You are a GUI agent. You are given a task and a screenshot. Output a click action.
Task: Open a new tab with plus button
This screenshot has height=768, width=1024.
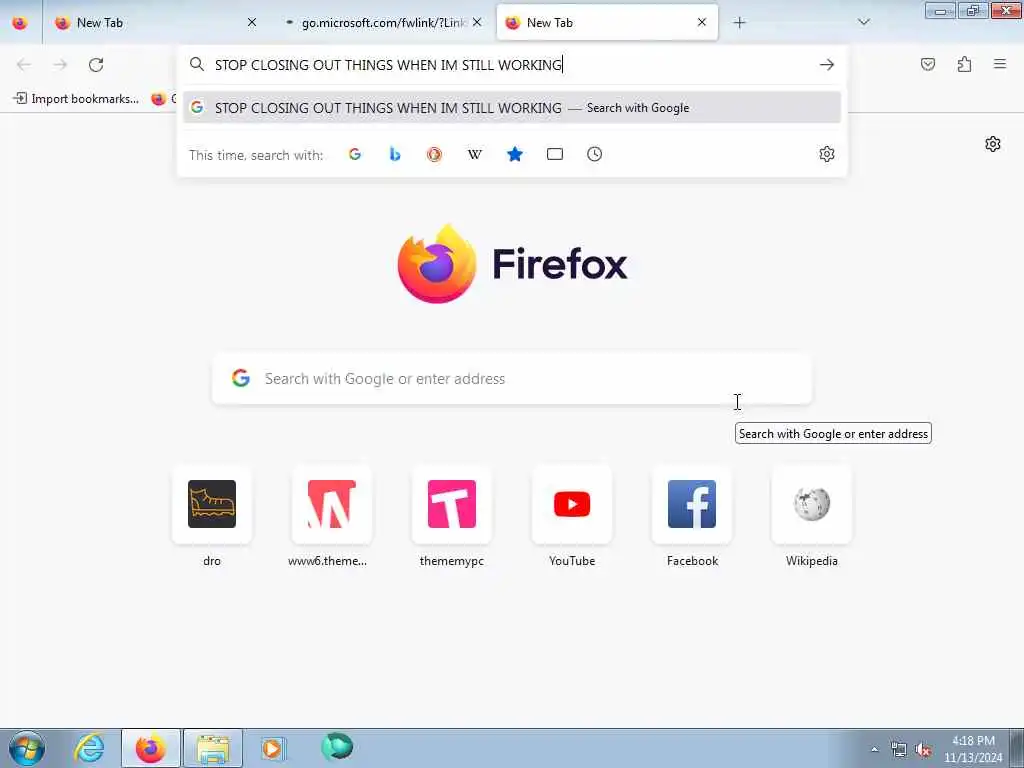(x=739, y=23)
